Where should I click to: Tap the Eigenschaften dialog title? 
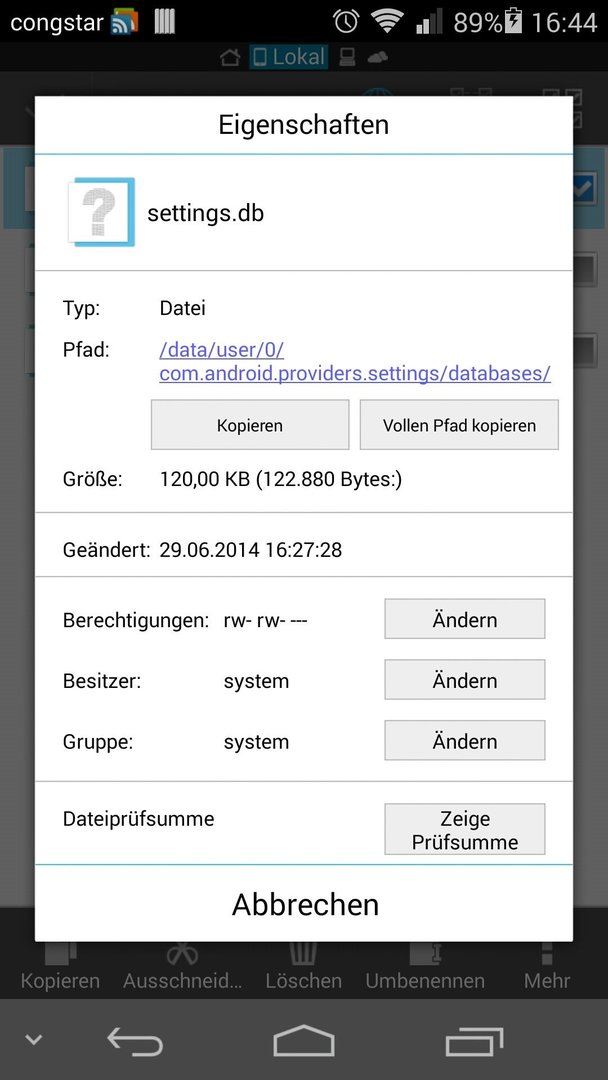pyautogui.click(x=304, y=125)
